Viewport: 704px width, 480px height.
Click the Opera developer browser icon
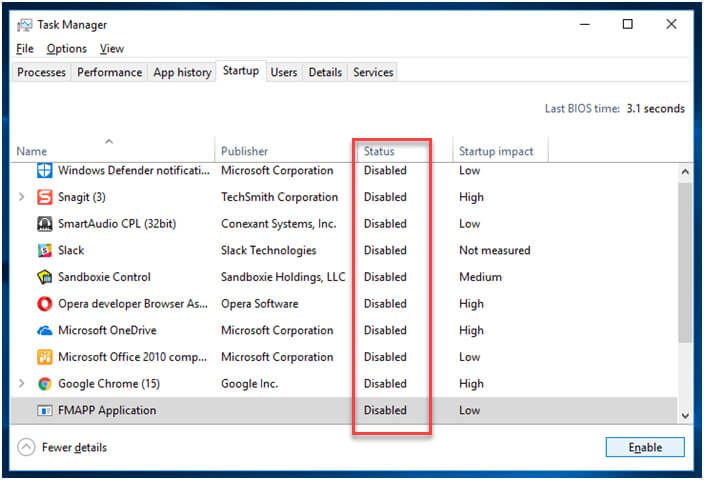(x=44, y=304)
